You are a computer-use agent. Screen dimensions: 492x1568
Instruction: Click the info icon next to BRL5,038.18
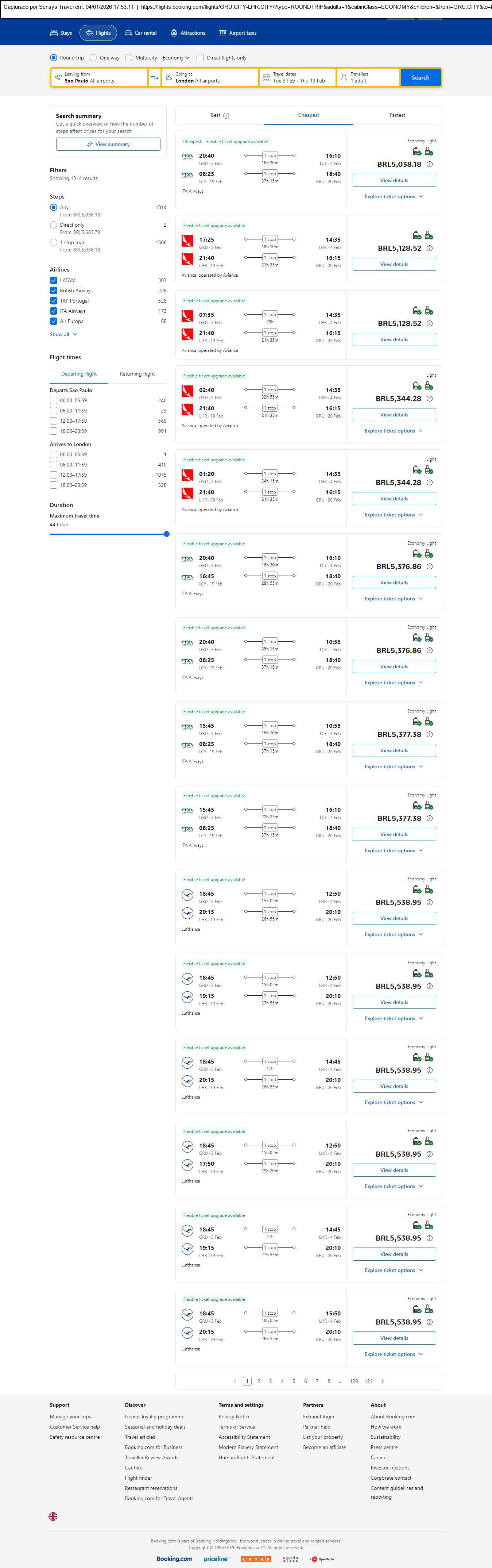pos(429,164)
